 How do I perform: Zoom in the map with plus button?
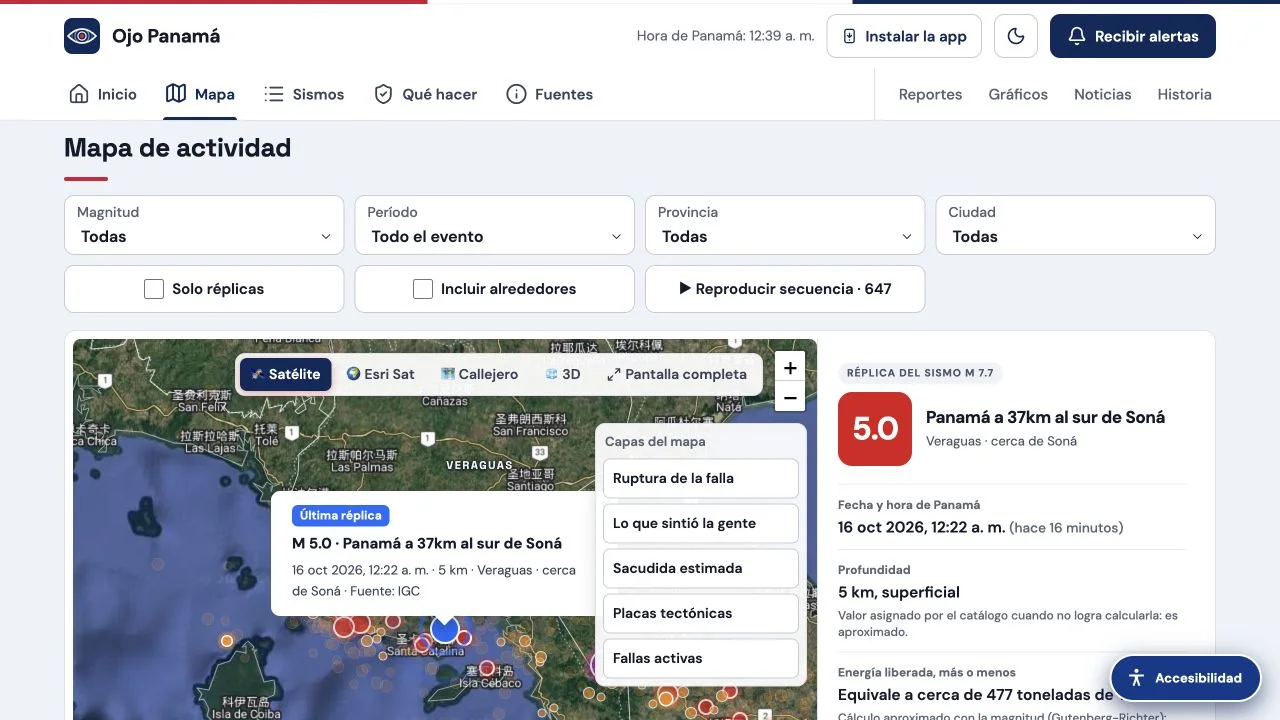pos(790,368)
